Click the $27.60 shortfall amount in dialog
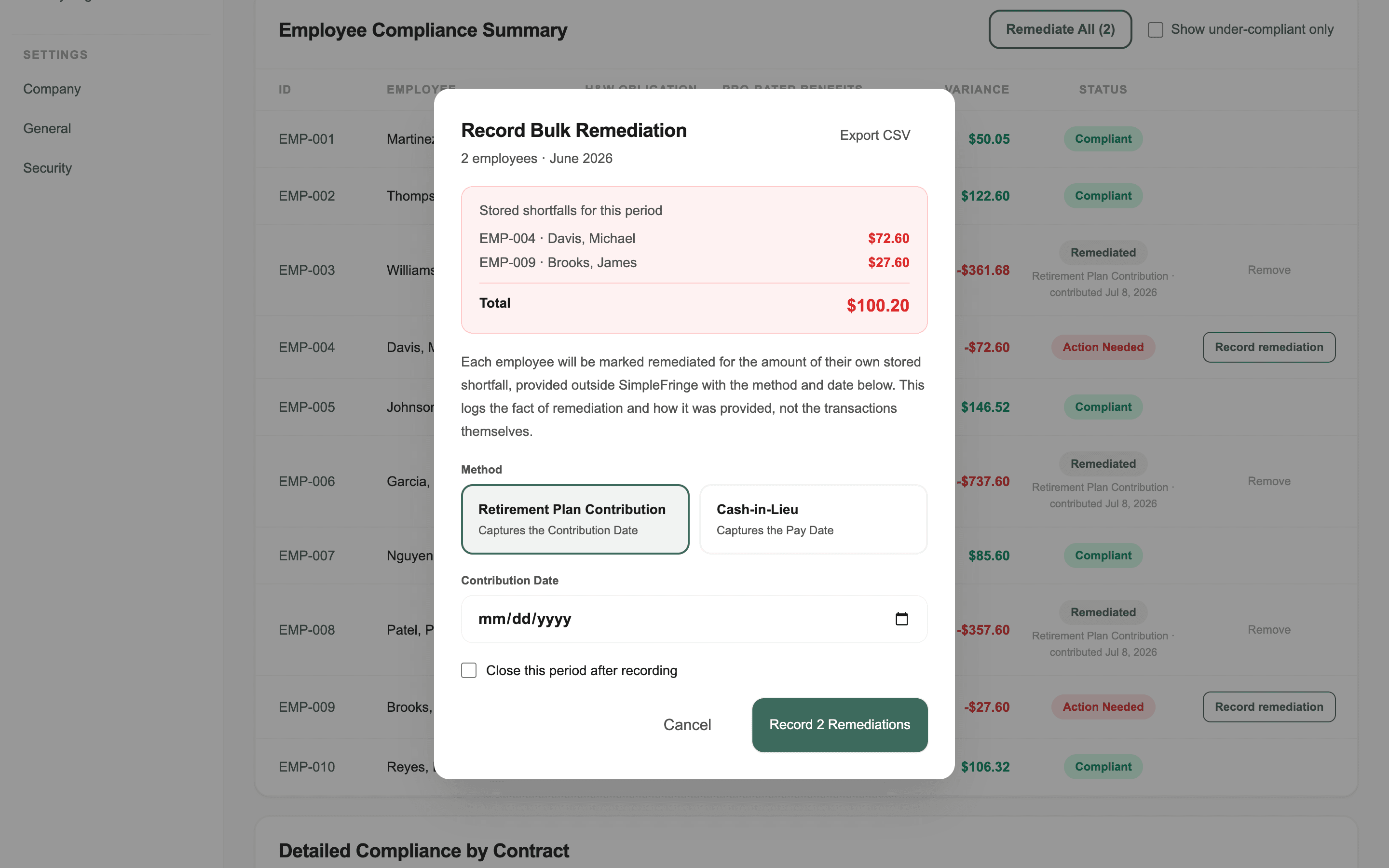The height and width of the screenshot is (868, 1389). (x=888, y=262)
